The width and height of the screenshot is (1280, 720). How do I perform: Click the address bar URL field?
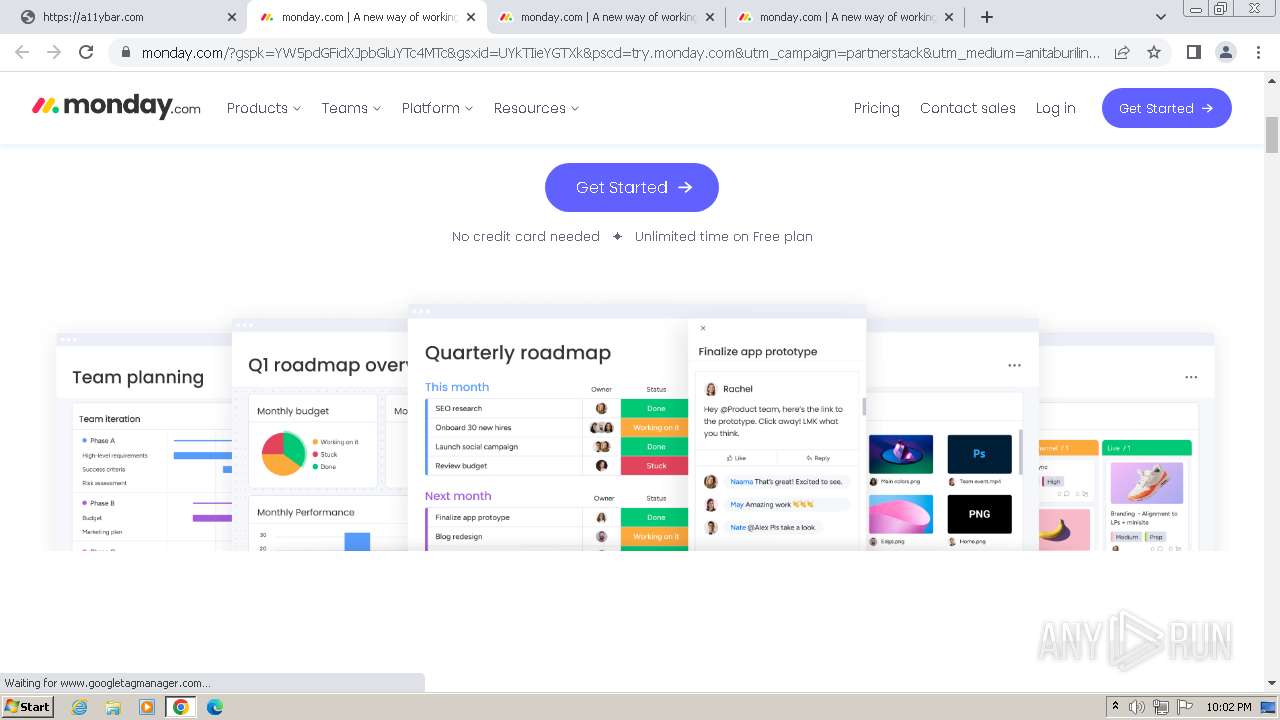[620, 52]
